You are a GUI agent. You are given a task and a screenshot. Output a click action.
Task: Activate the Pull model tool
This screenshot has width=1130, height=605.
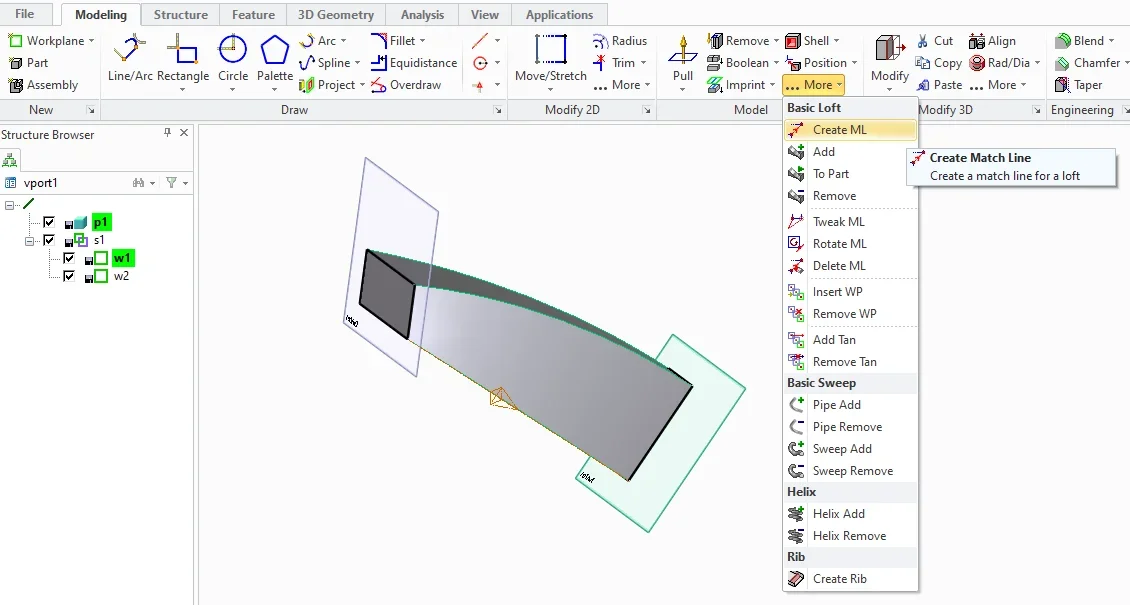[683, 59]
